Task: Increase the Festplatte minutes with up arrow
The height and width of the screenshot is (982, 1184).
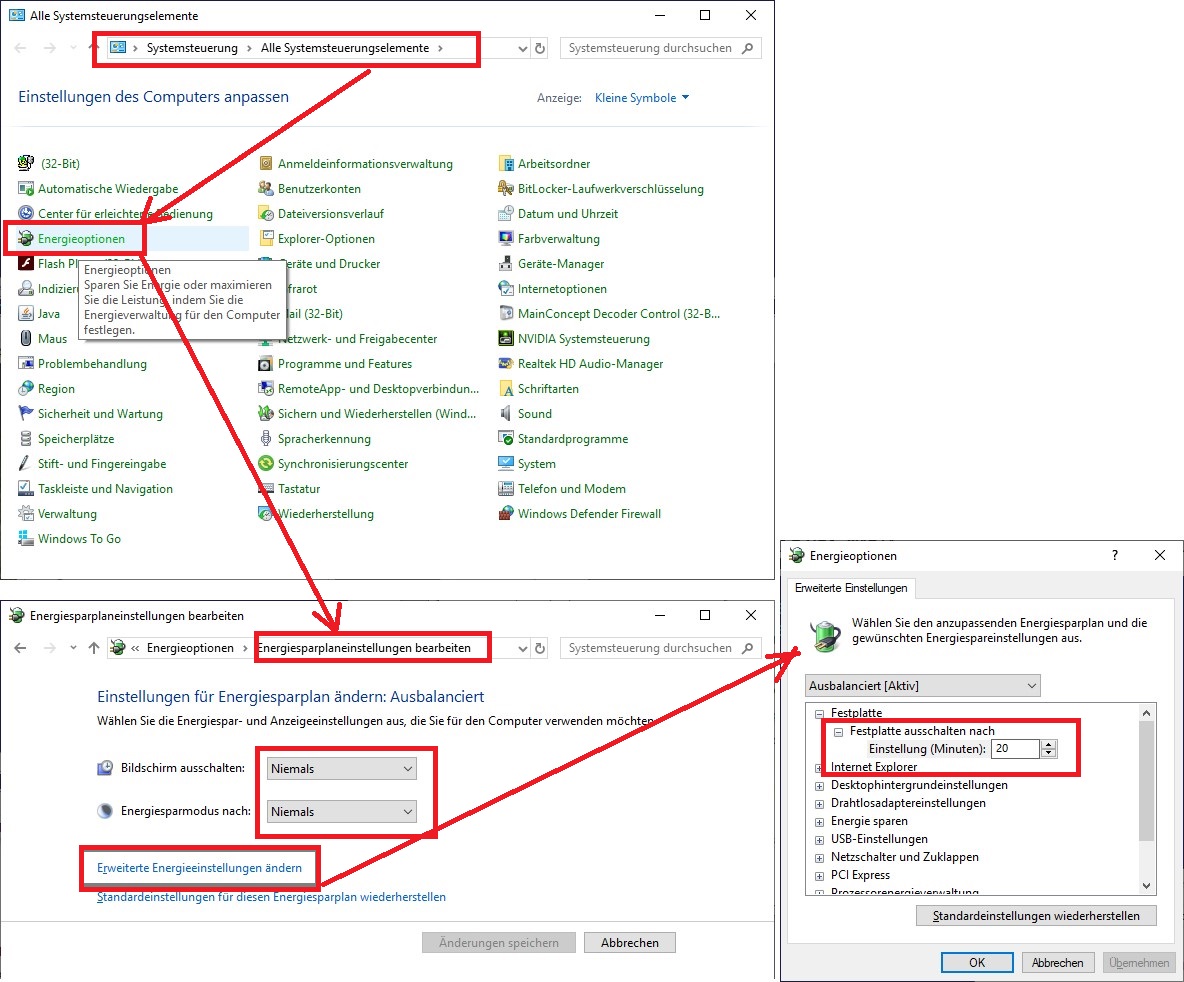Action: pyautogui.click(x=1048, y=744)
